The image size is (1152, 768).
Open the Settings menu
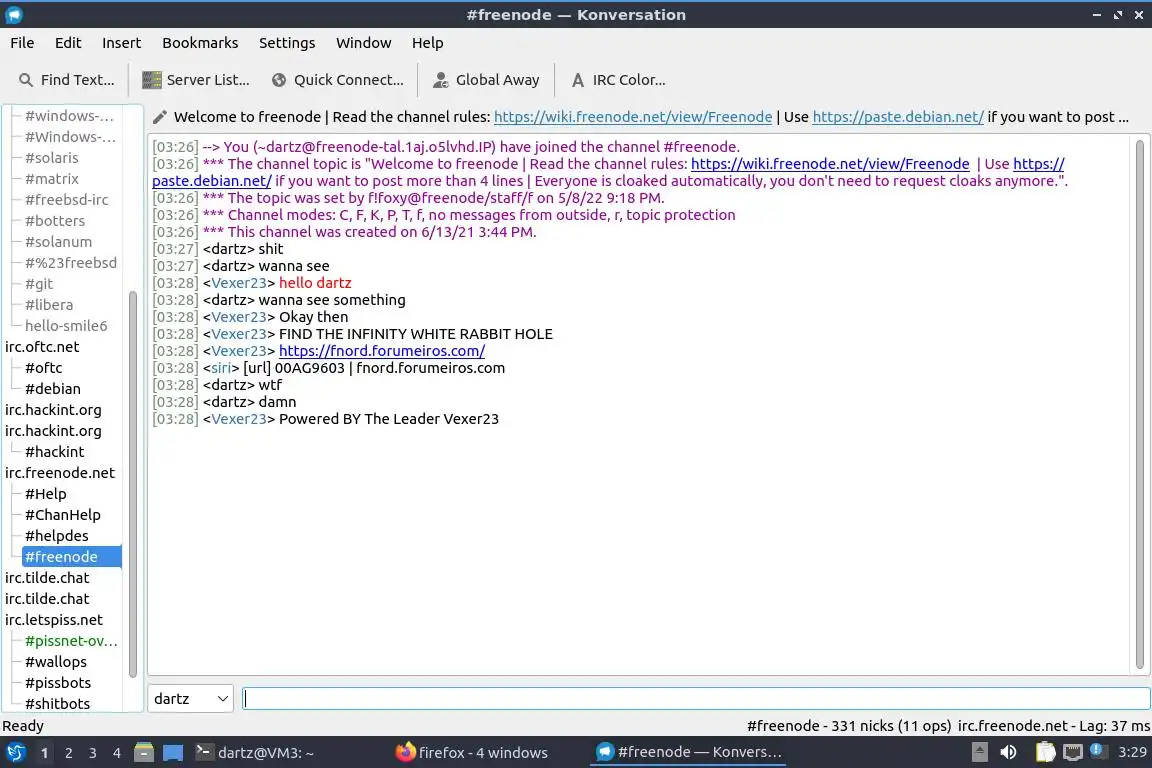point(287,43)
